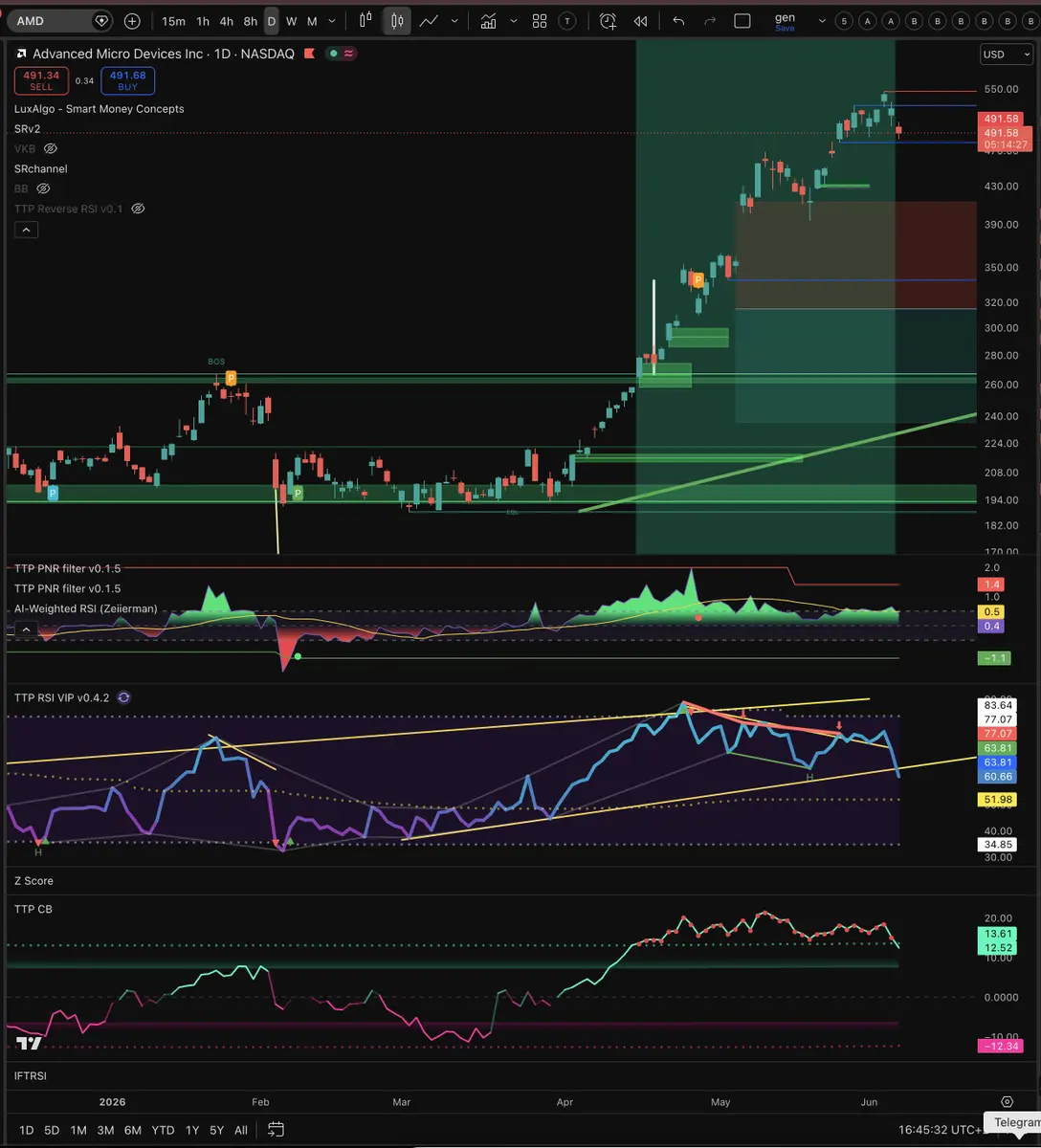Expand the chart style dropdown chevron
This screenshot has height=1148, width=1041.
pos(454,21)
